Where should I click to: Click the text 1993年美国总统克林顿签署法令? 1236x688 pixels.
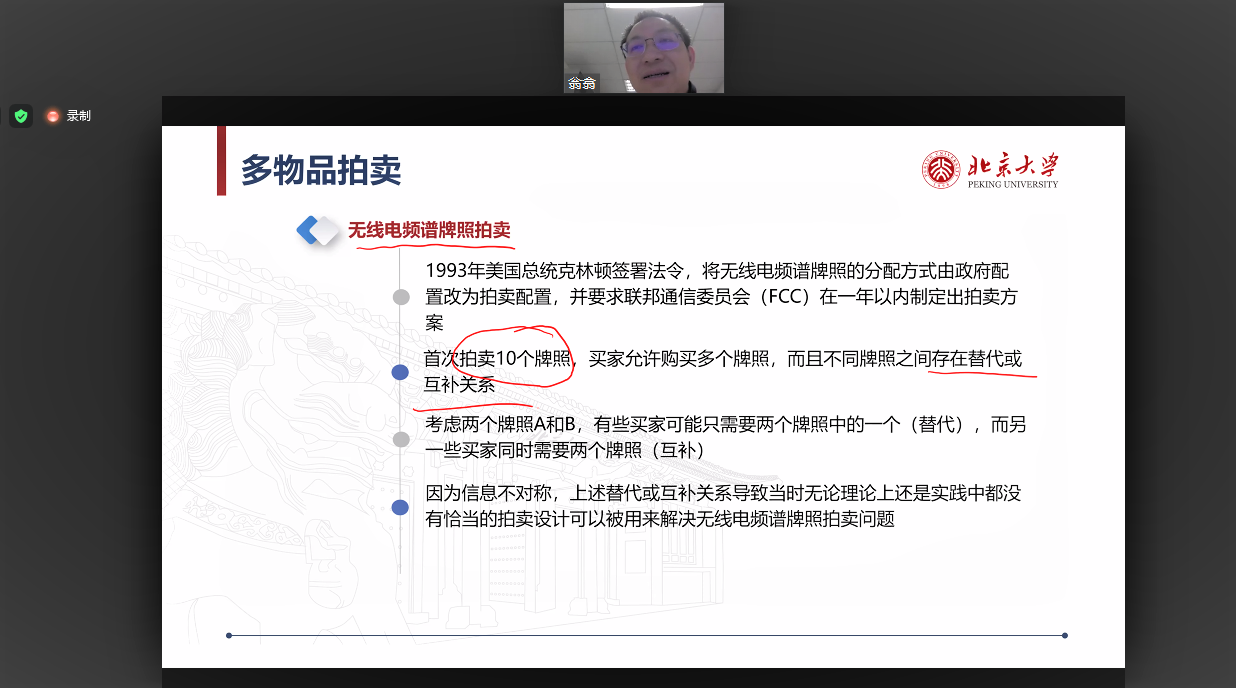553,271
